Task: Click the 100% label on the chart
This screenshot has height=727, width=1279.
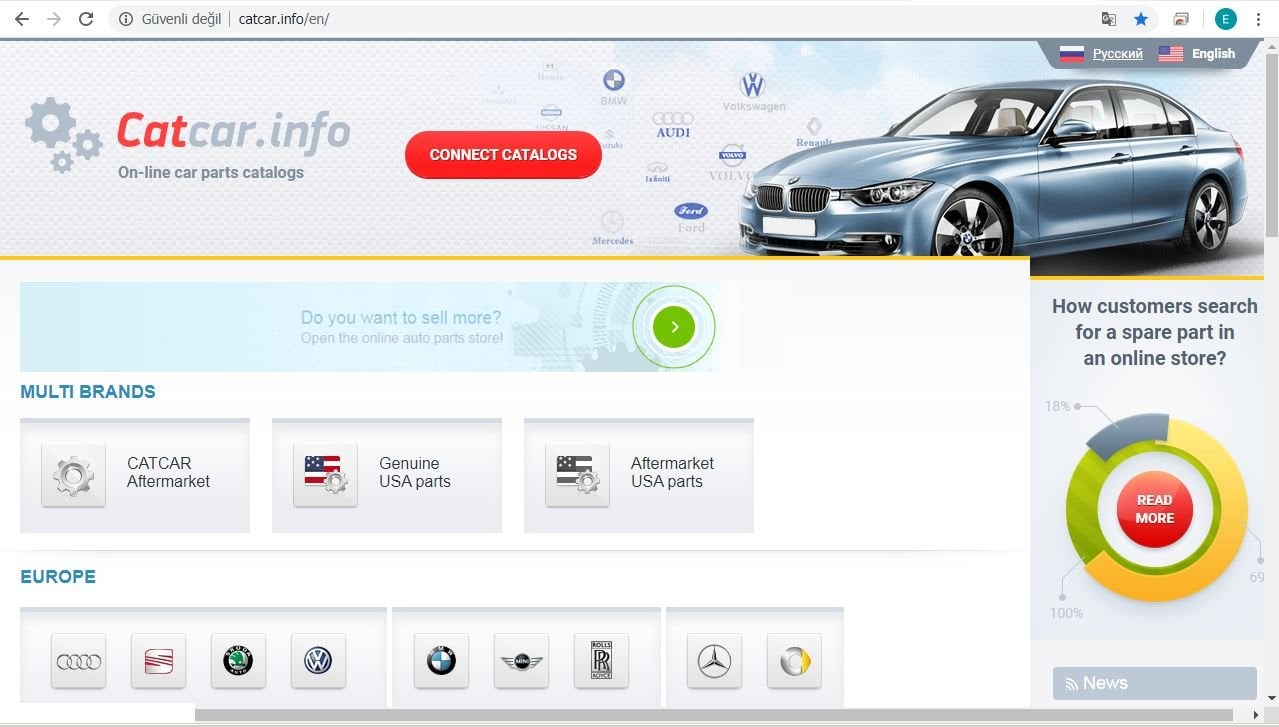Action: tap(1067, 613)
